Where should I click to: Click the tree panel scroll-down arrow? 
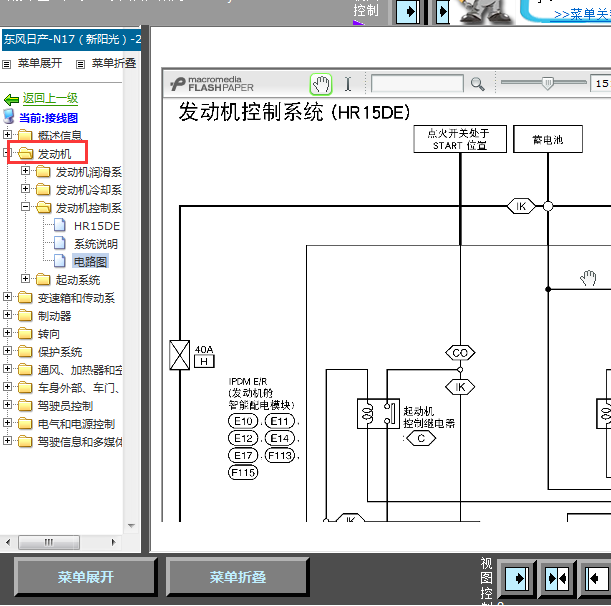[131, 526]
